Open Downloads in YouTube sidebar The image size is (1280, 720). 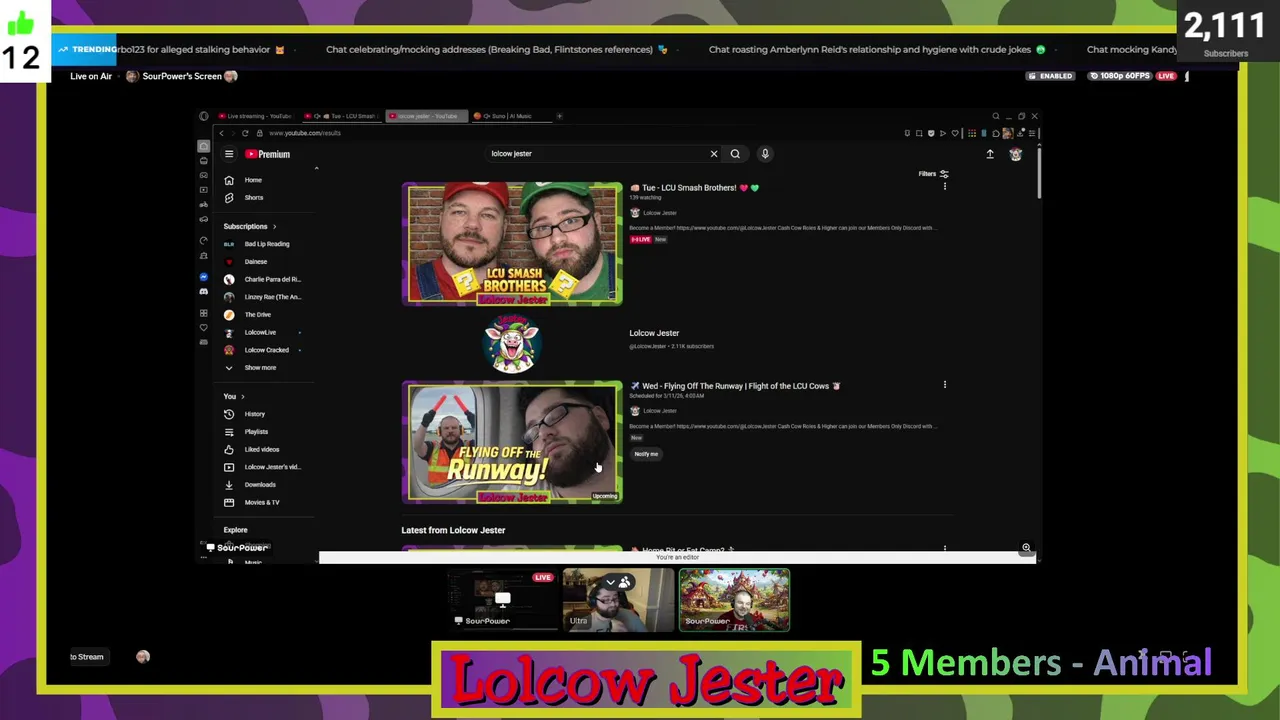(251, 485)
